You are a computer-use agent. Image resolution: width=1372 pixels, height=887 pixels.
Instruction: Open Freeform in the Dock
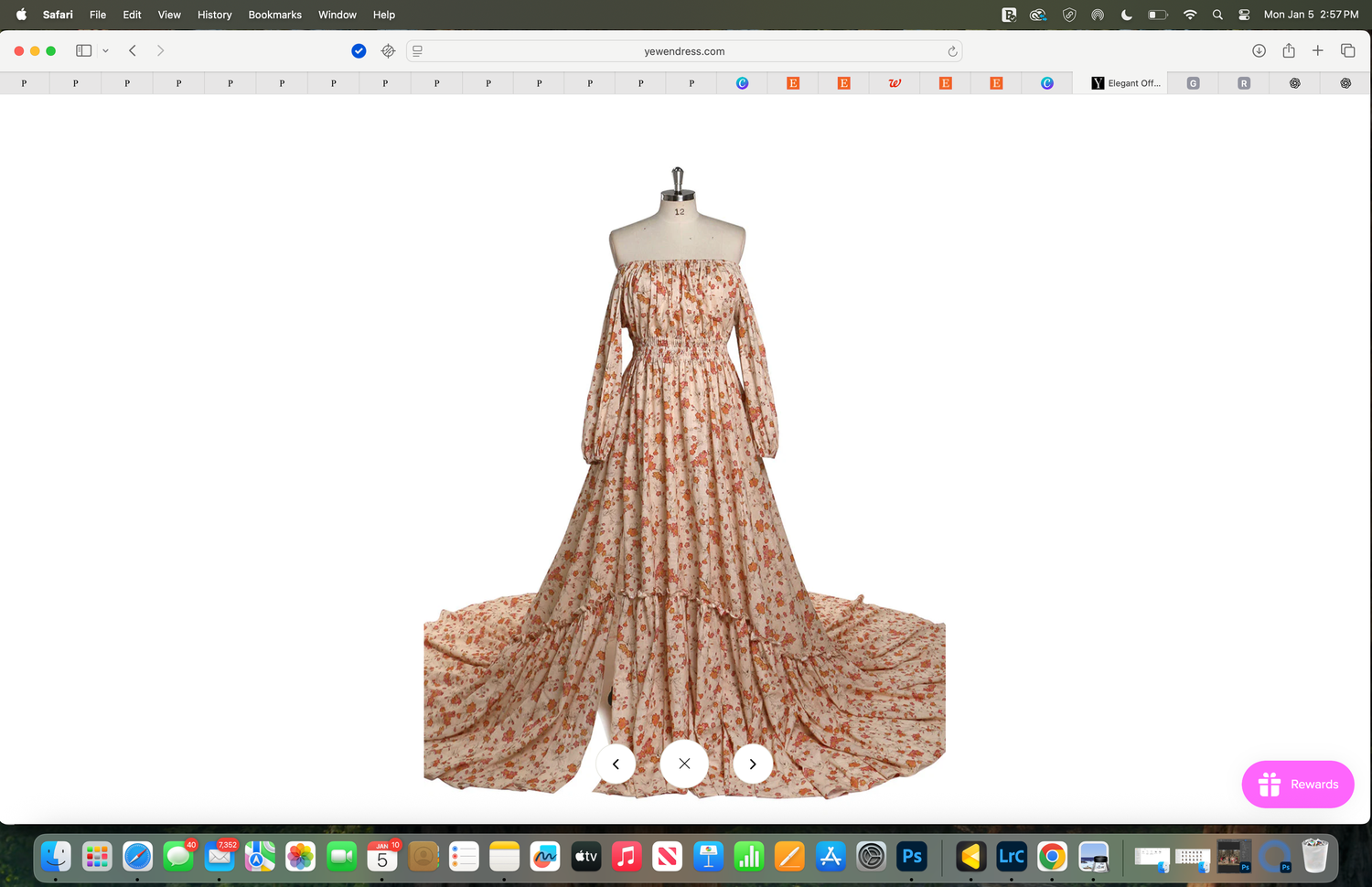click(544, 857)
